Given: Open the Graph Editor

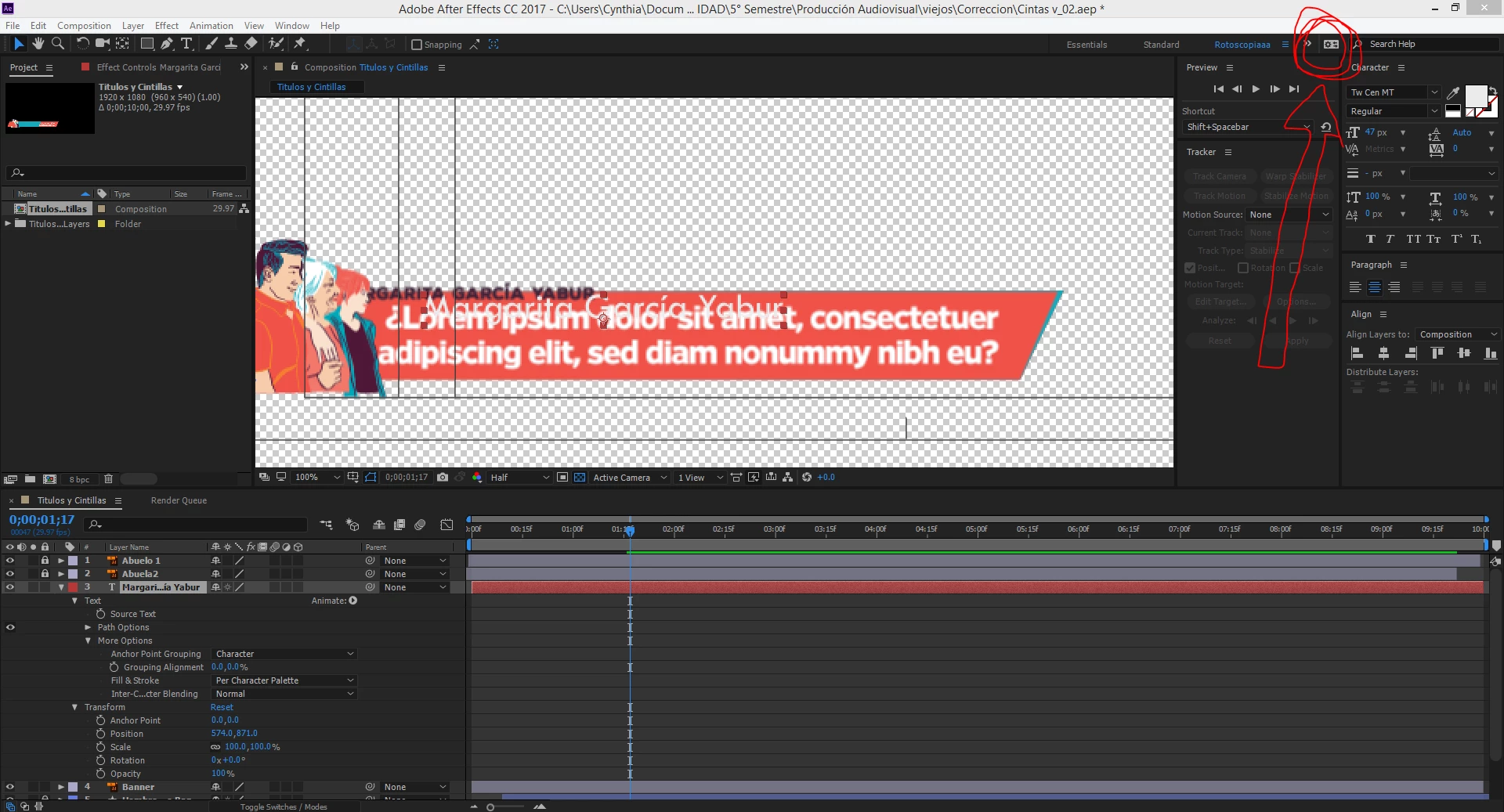Looking at the screenshot, I should (x=446, y=525).
